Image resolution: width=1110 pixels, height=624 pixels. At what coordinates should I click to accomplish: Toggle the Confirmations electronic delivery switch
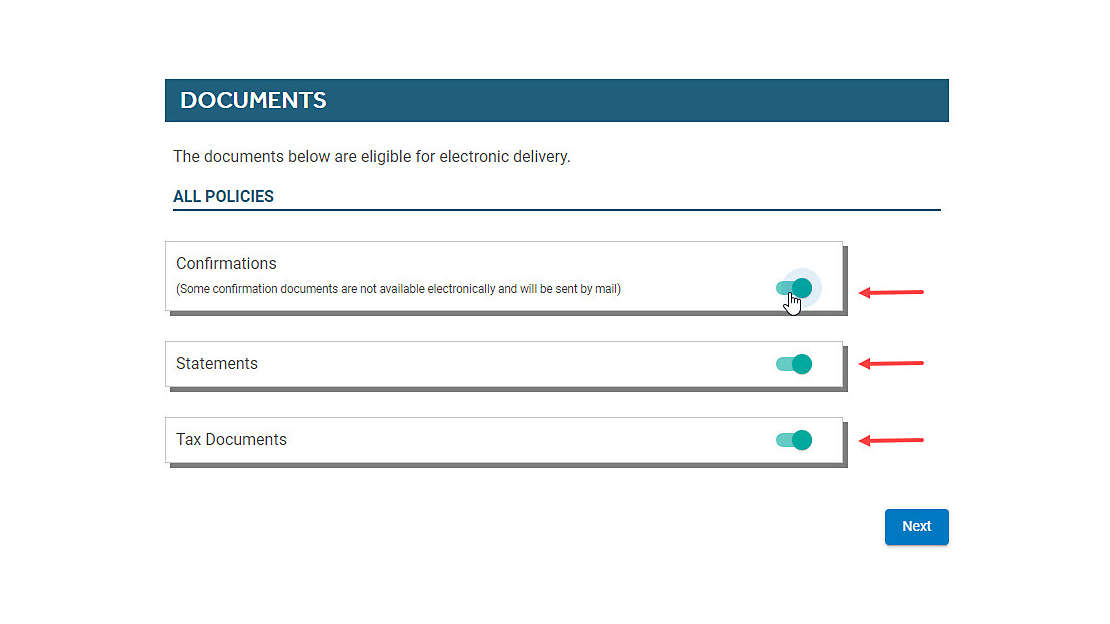pos(794,288)
